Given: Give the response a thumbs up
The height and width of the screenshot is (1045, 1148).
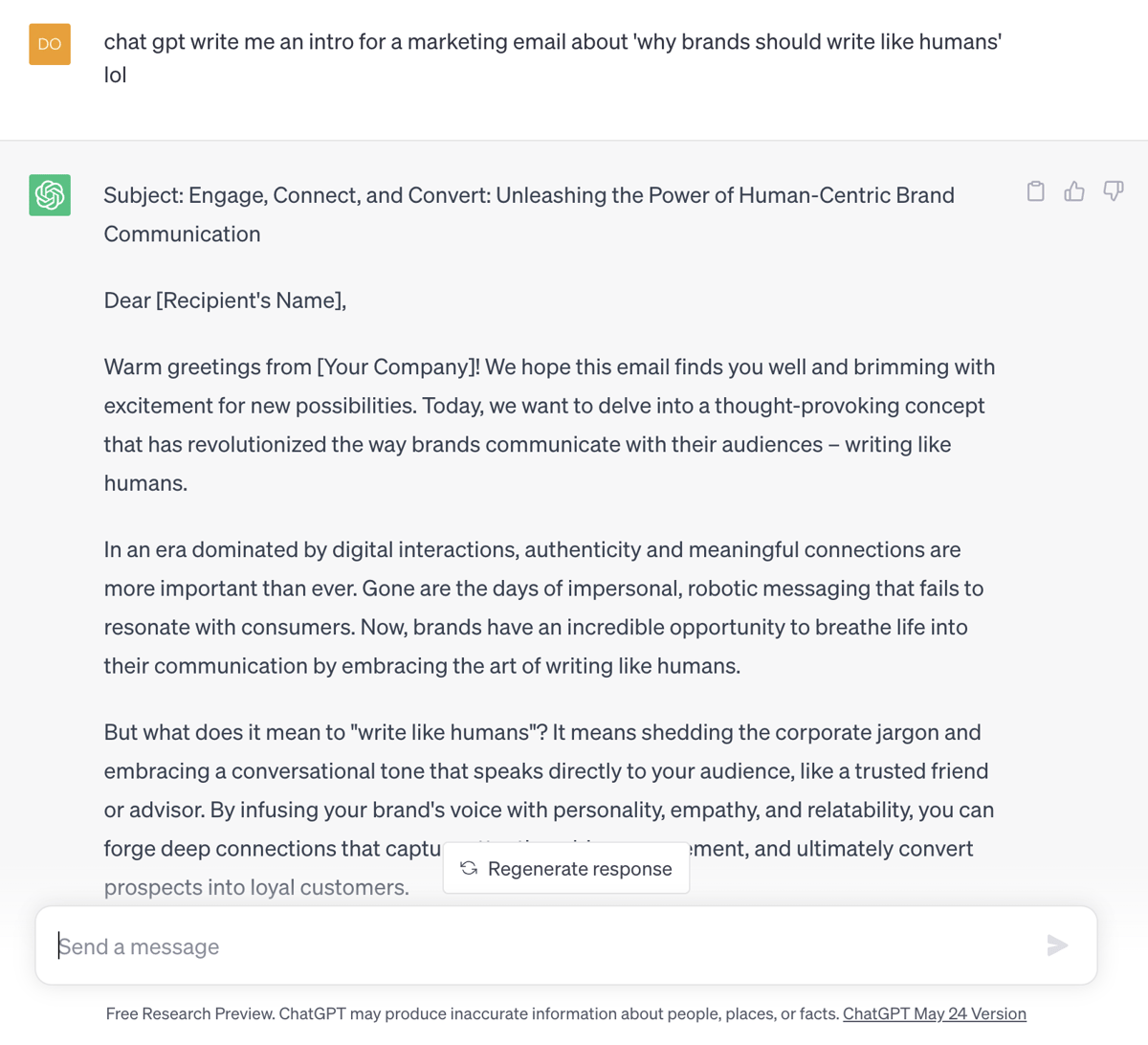Looking at the screenshot, I should [1074, 191].
